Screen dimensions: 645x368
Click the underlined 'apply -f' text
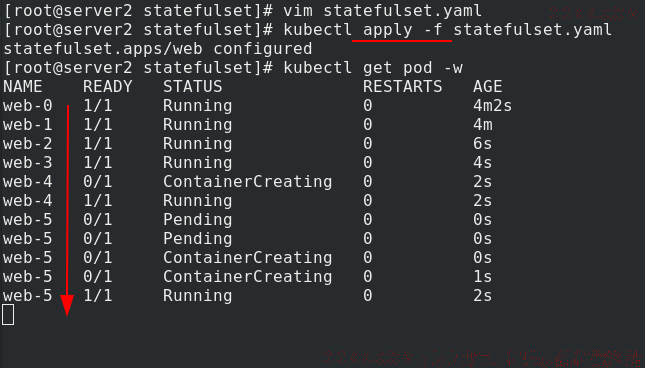[x=402, y=30]
